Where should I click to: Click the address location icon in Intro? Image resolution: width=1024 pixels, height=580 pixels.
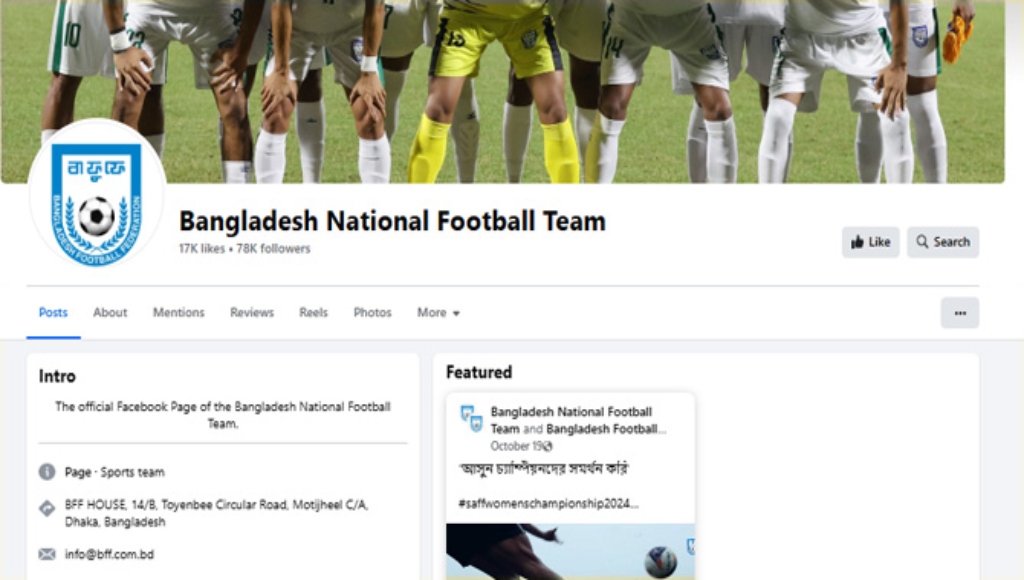tap(47, 508)
